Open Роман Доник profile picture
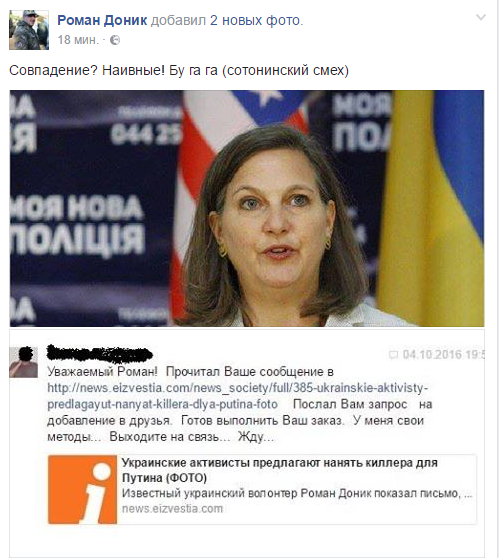 pos(29,30)
